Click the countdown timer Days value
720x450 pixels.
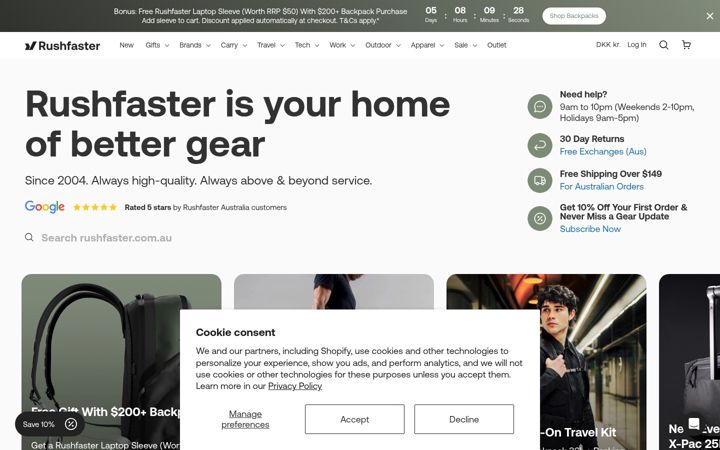[431, 10]
